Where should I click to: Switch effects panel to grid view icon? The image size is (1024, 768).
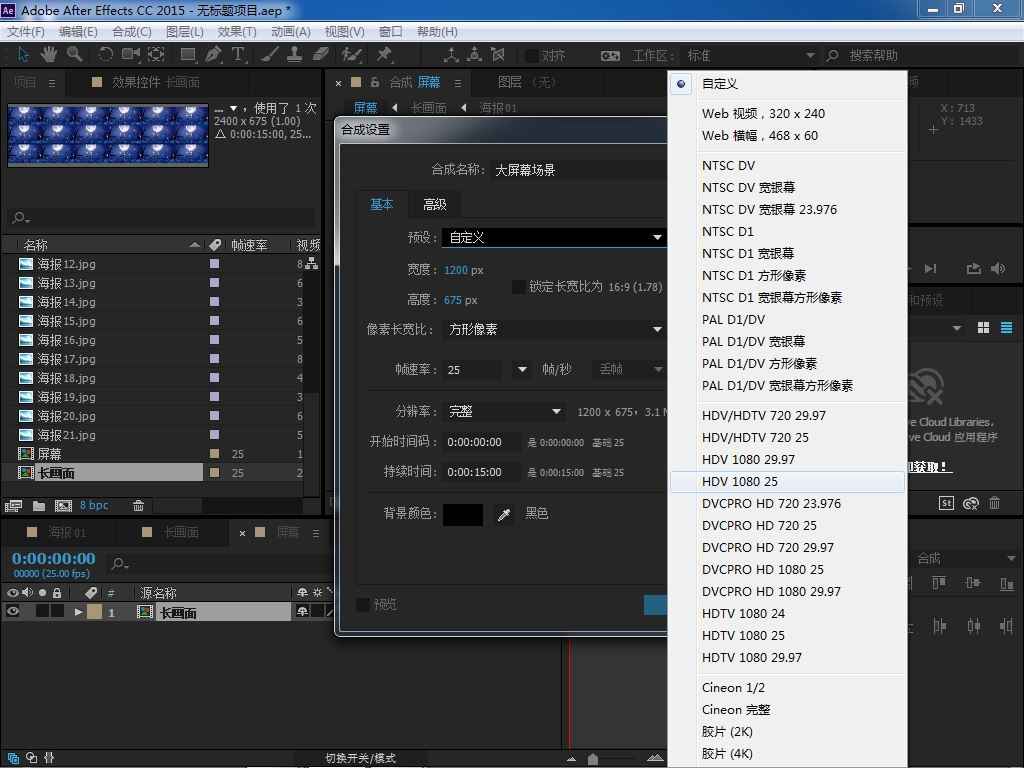tap(984, 328)
